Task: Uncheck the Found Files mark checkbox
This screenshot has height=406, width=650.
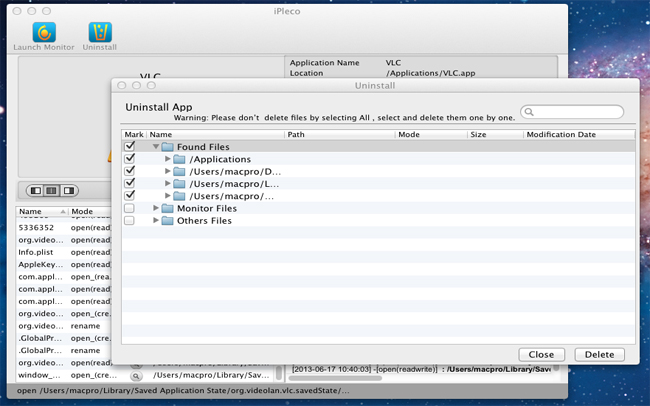Action: click(129, 147)
